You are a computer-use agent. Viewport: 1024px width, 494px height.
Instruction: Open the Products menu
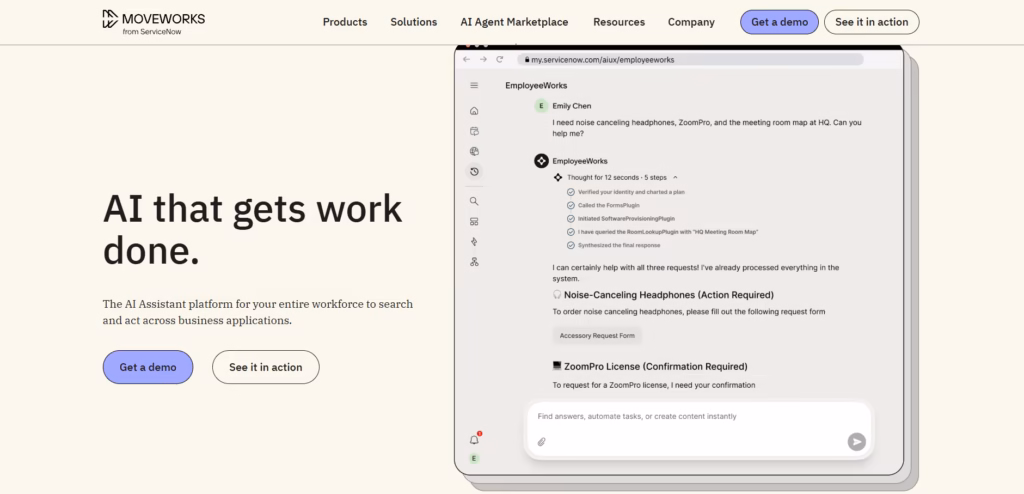[x=345, y=22]
